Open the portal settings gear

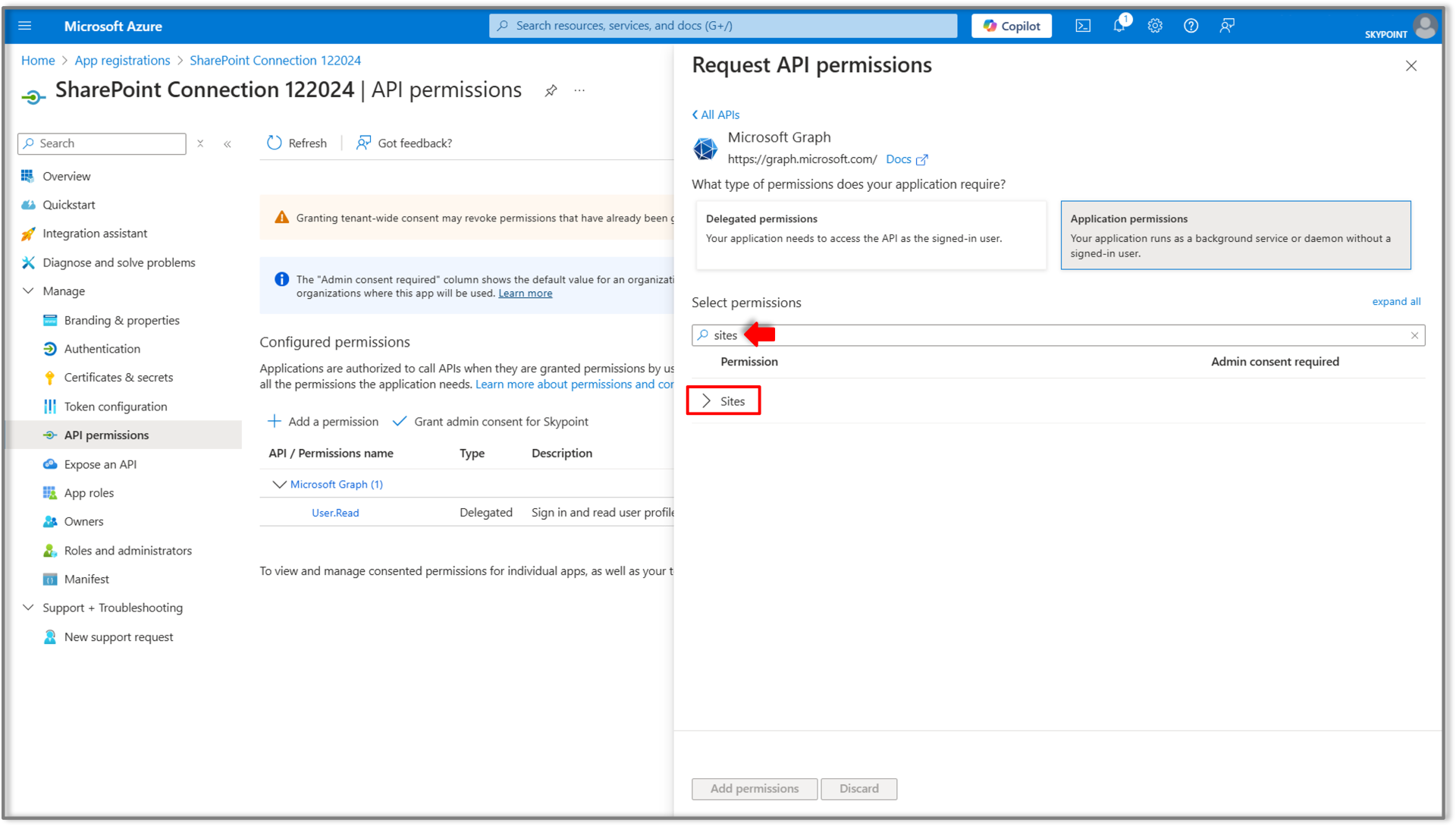pos(1155,26)
